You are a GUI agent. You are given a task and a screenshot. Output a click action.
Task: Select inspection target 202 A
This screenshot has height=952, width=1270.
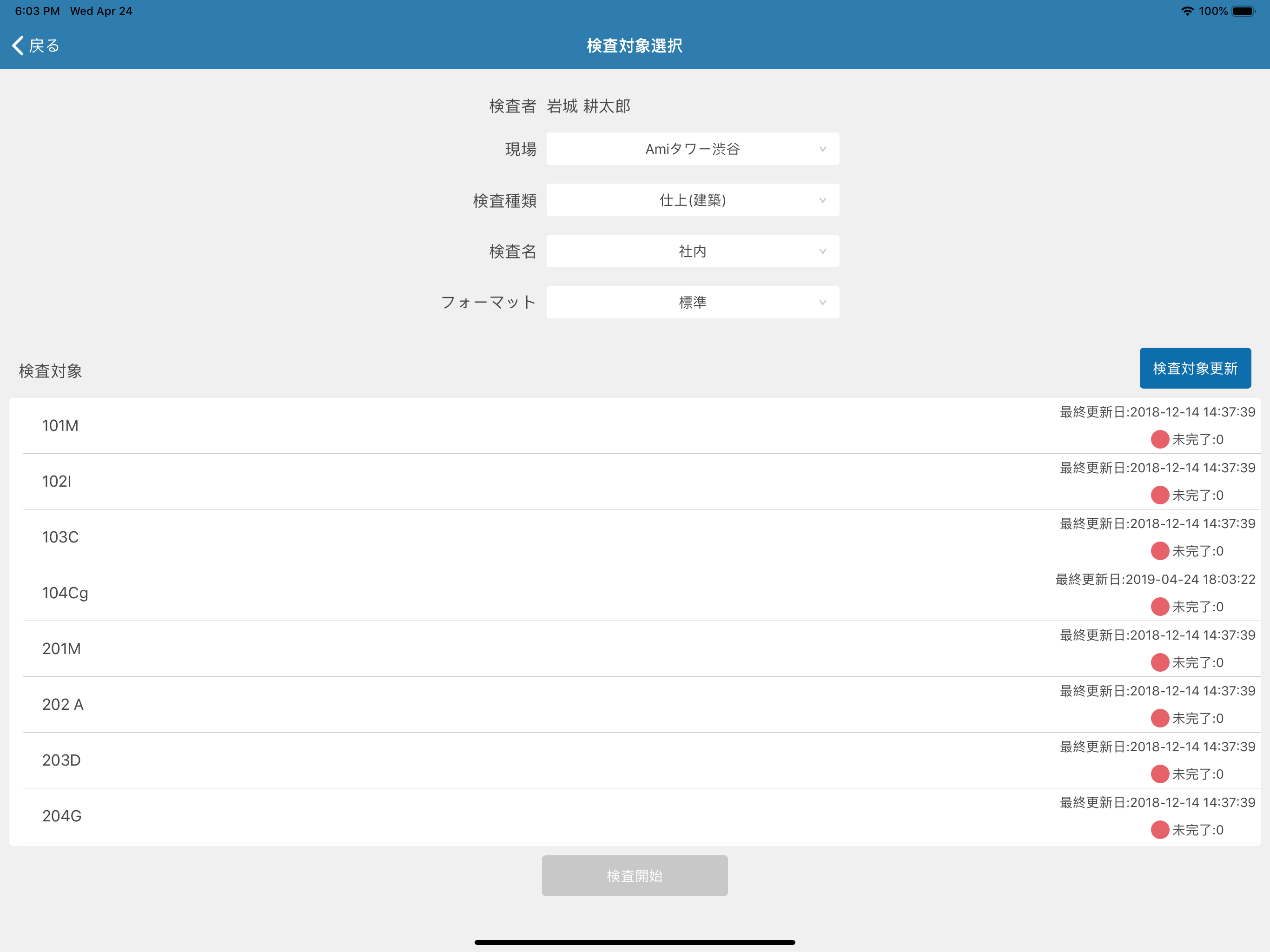635,704
